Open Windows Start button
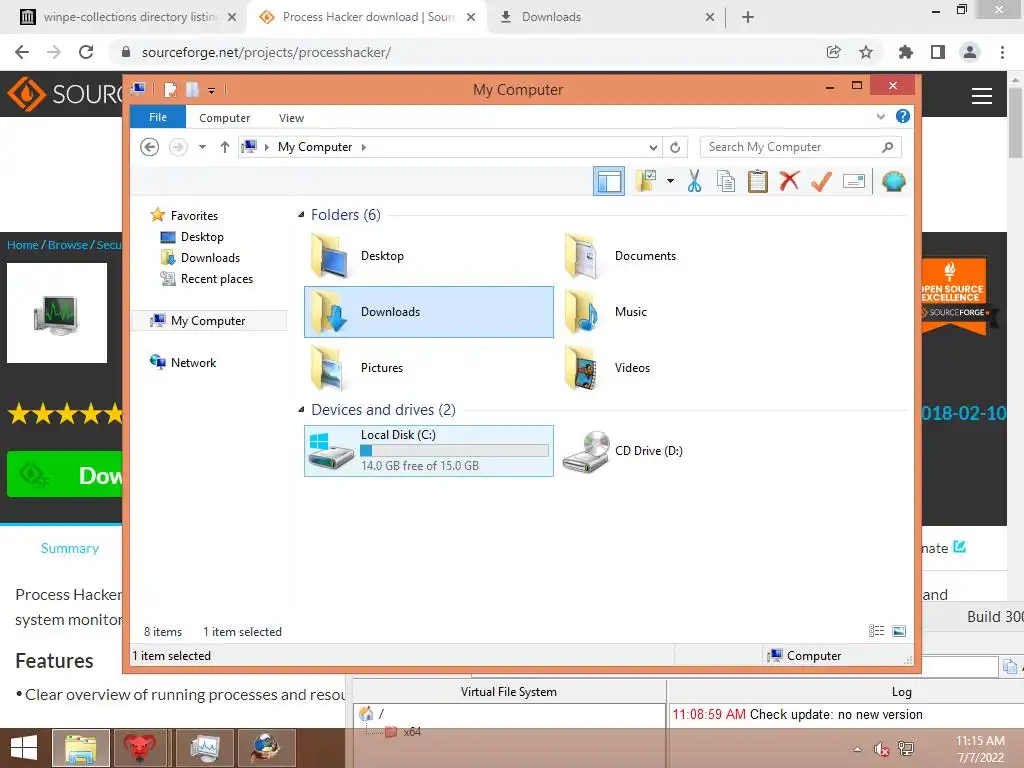This screenshot has height=768, width=1024. point(24,748)
